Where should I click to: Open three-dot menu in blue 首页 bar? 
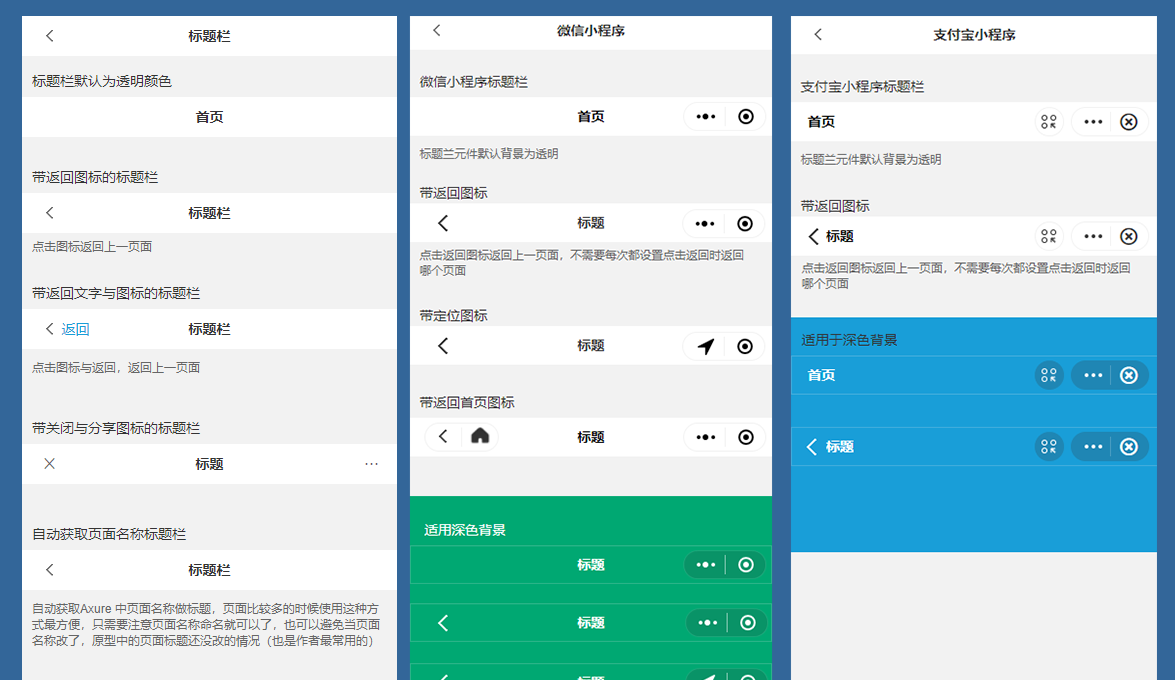[x=1093, y=375]
